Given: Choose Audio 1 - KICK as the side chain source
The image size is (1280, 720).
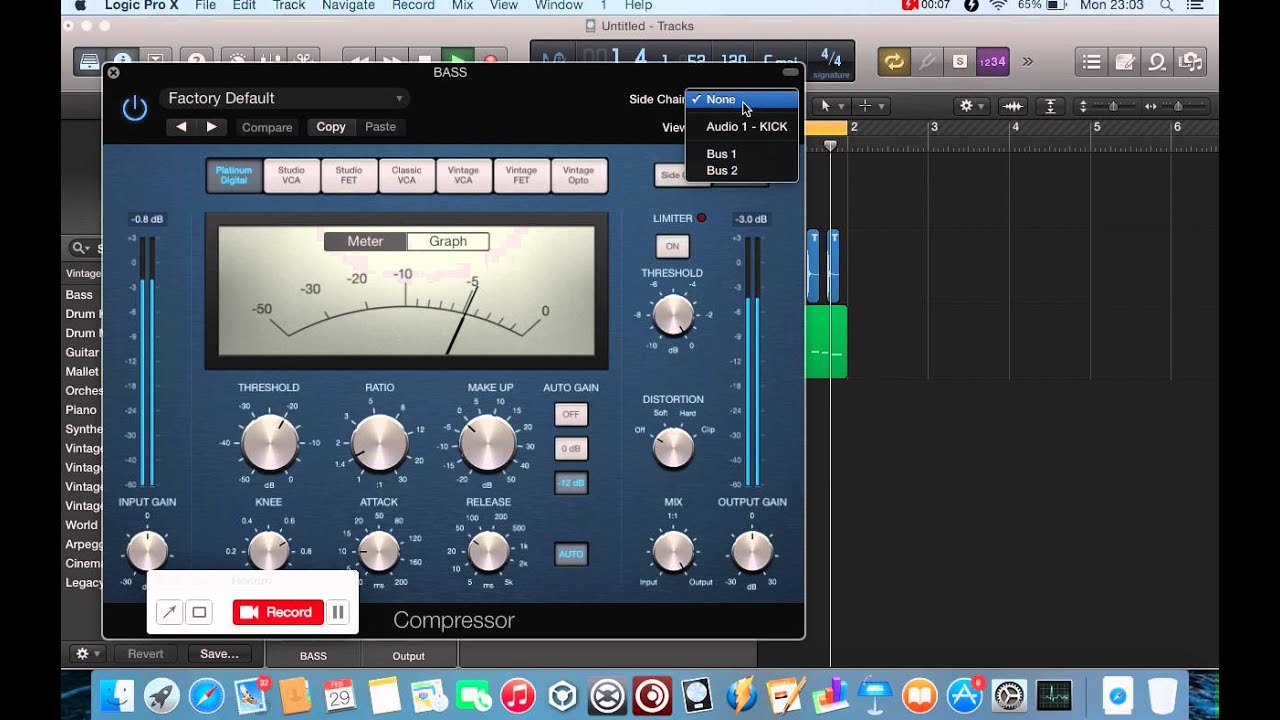Looking at the screenshot, I should click(742, 127).
